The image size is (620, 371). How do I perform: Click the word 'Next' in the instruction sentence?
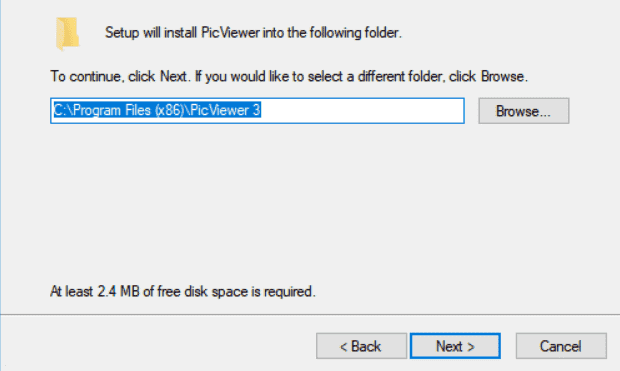pyautogui.click(x=173, y=76)
